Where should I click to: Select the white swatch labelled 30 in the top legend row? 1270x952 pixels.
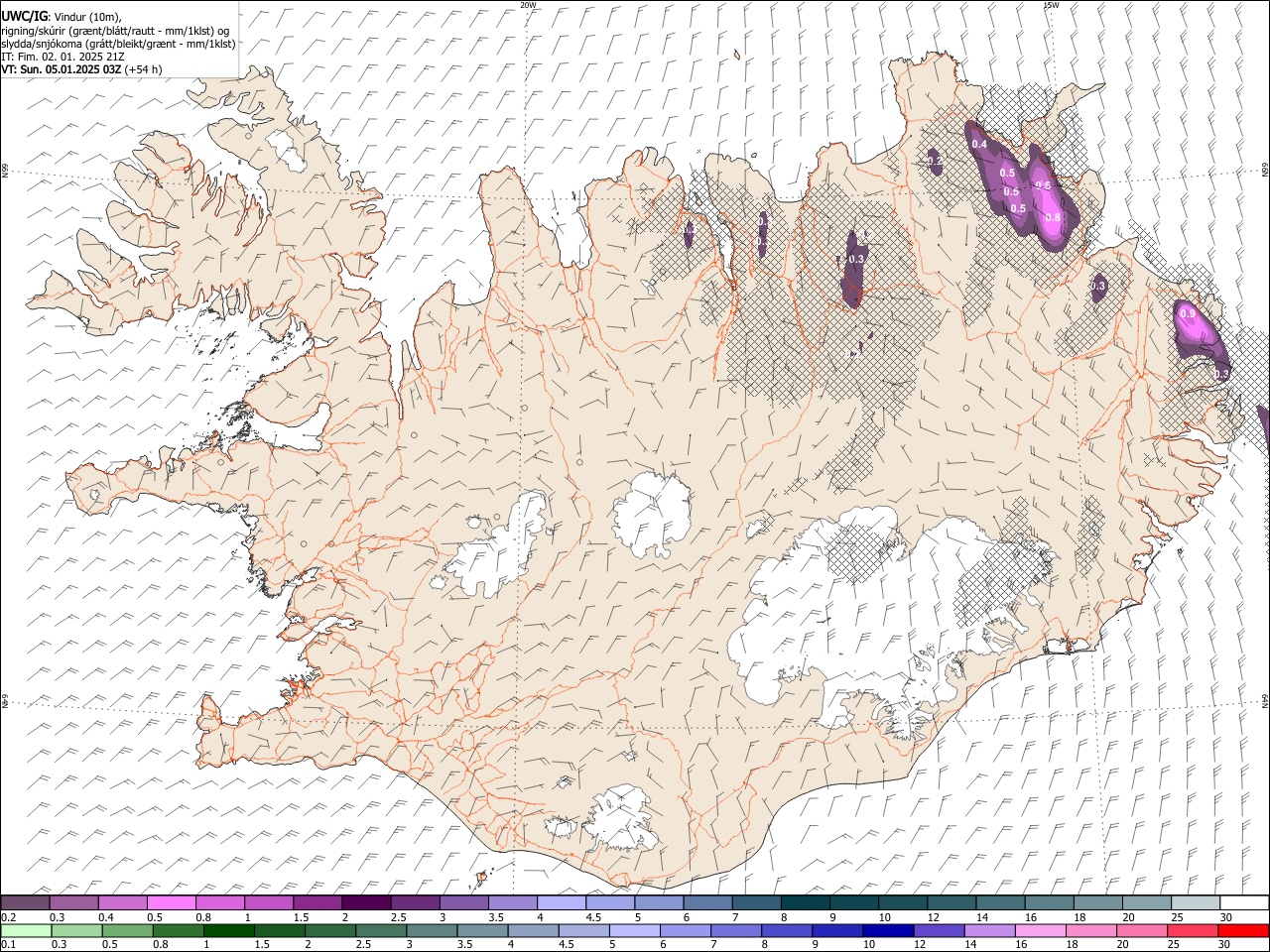(1243, 902)
